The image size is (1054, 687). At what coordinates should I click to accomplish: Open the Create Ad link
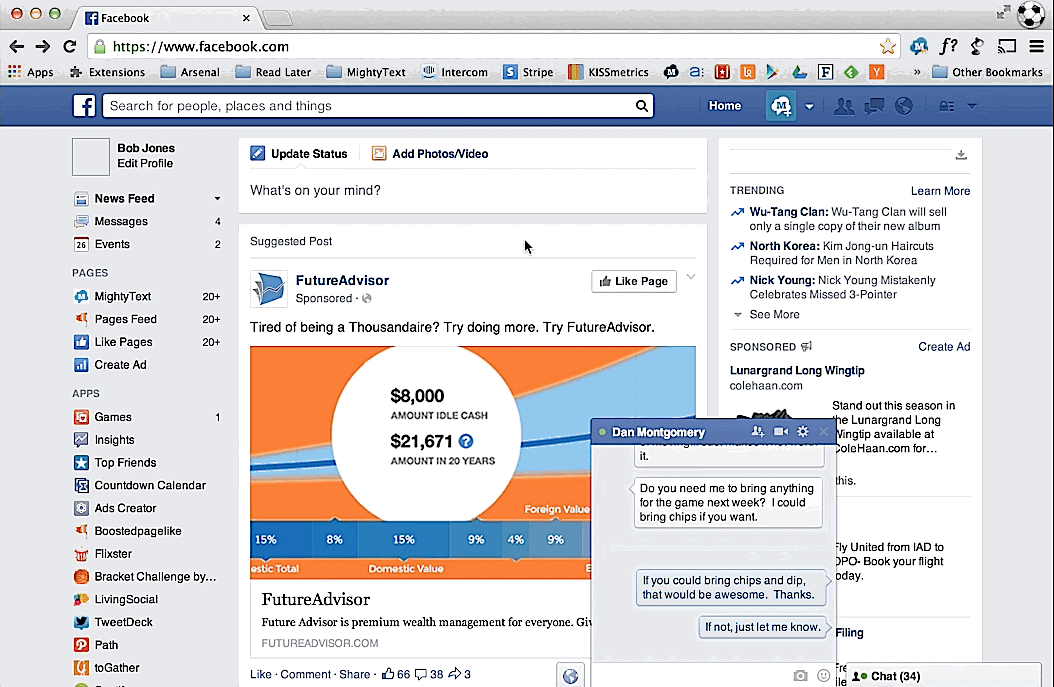point(944,346)
